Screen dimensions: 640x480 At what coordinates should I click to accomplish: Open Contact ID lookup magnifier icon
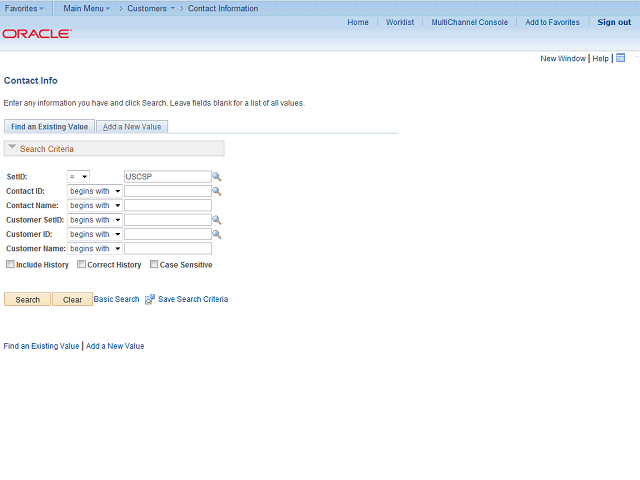217,191
